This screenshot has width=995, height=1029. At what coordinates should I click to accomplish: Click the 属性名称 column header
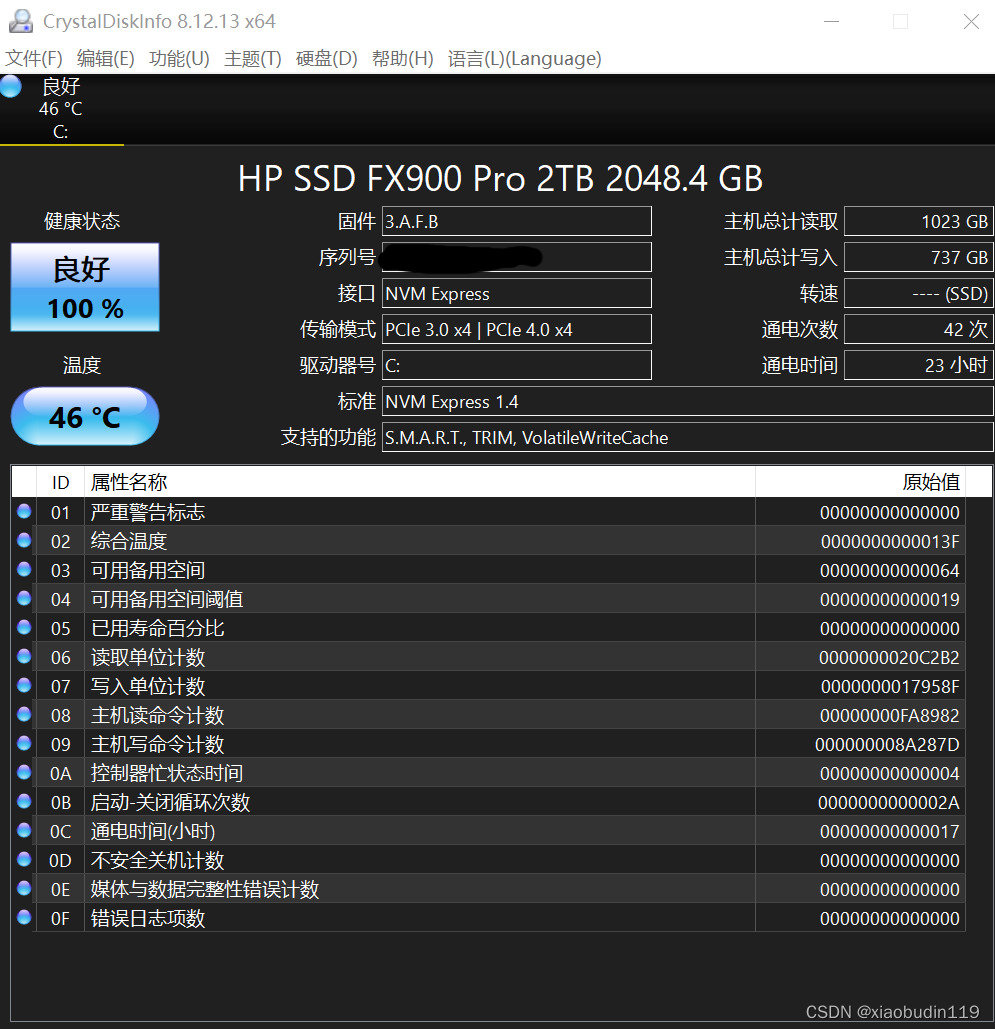click(419, 482)
